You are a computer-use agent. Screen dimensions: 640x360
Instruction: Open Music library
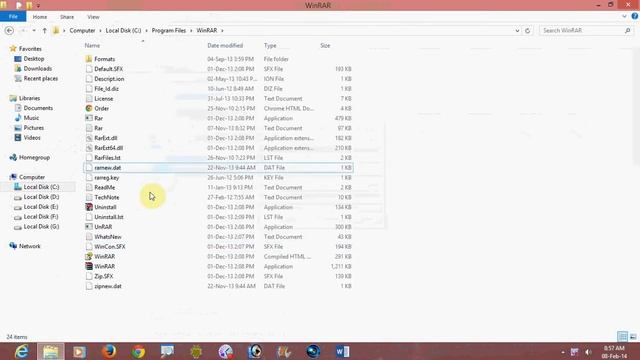click(x=31, y=118)
